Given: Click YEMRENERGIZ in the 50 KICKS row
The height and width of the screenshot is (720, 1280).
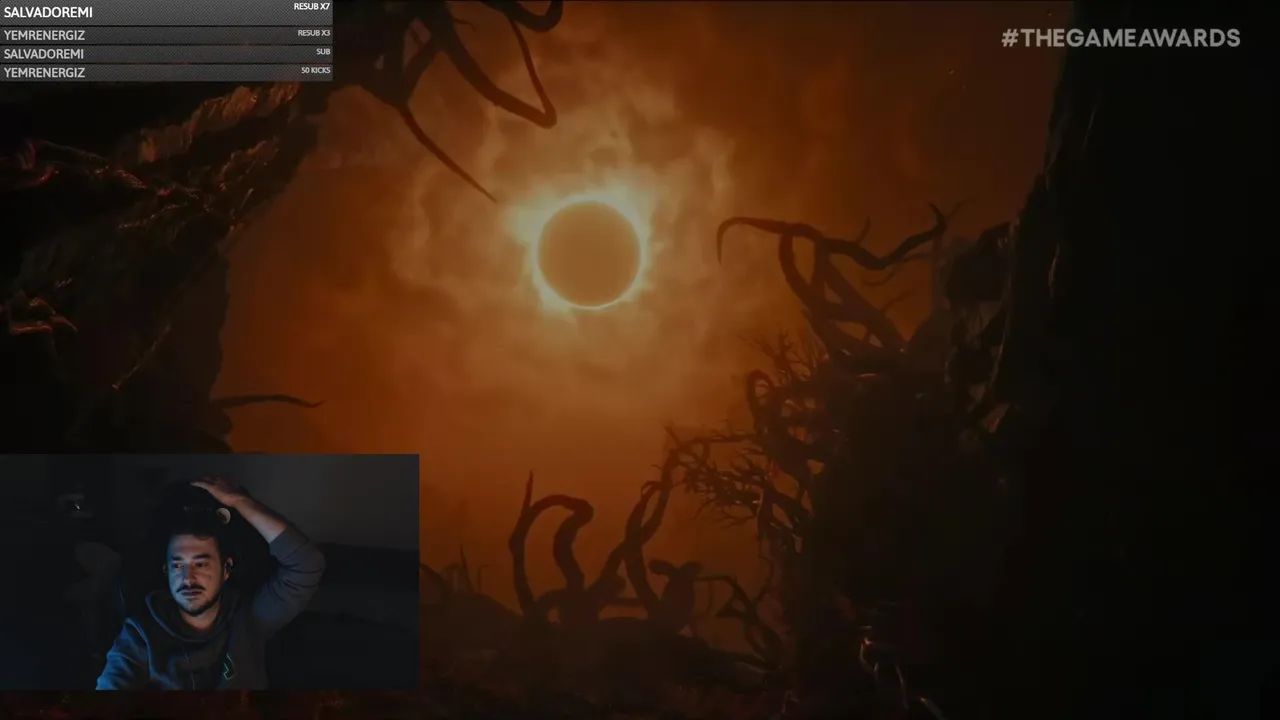Looking at the screenshot, I should [x=44, y=73].
